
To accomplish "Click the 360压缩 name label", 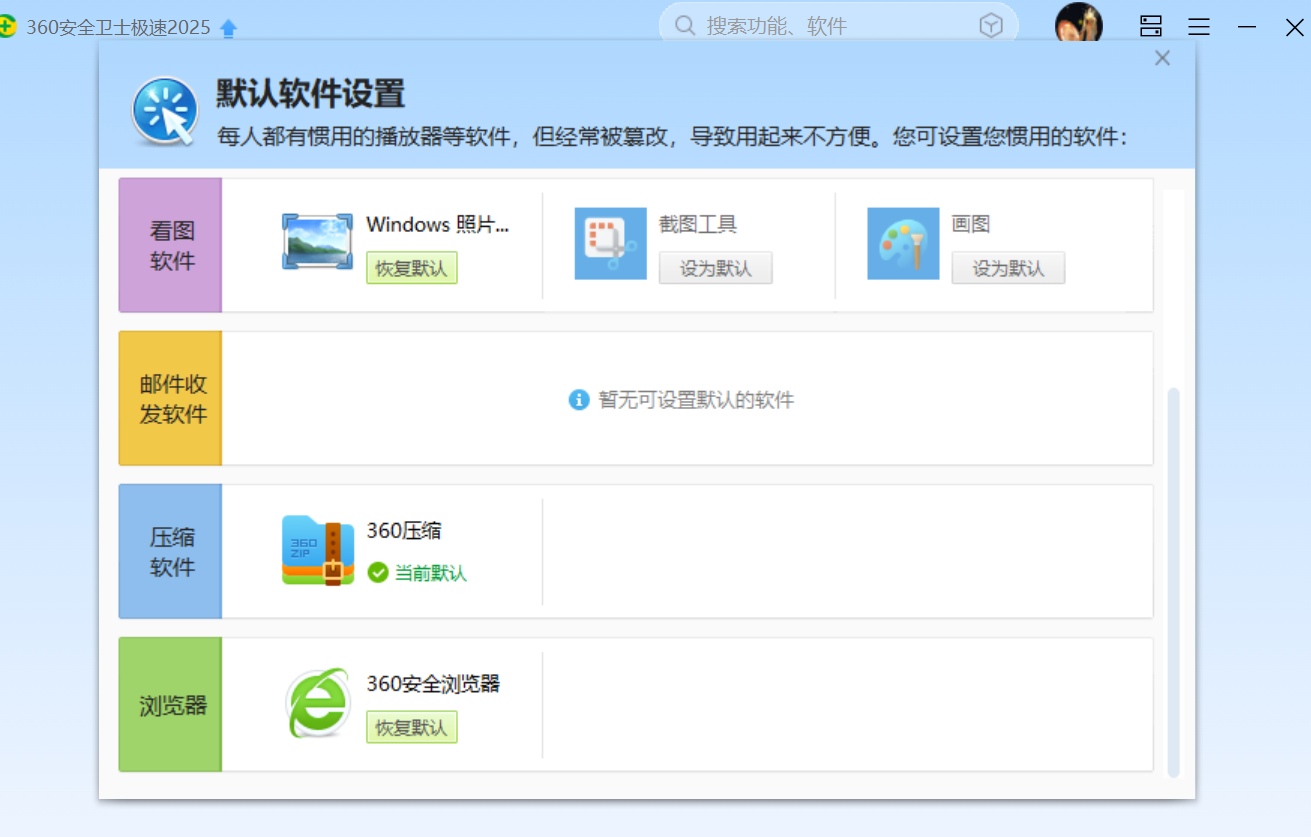I will point(404,531).
